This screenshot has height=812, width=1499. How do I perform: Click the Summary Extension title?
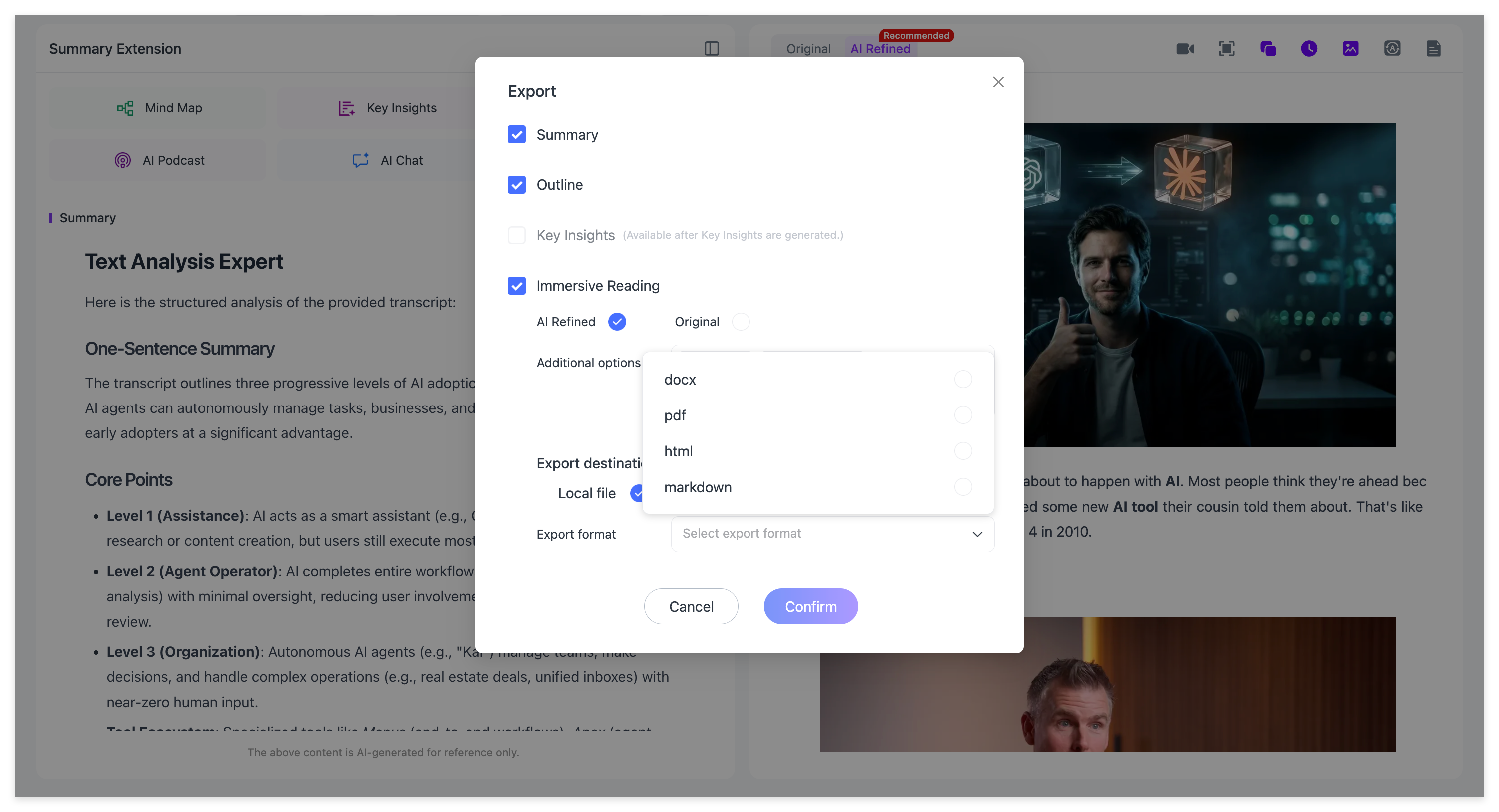pos(115,49)
